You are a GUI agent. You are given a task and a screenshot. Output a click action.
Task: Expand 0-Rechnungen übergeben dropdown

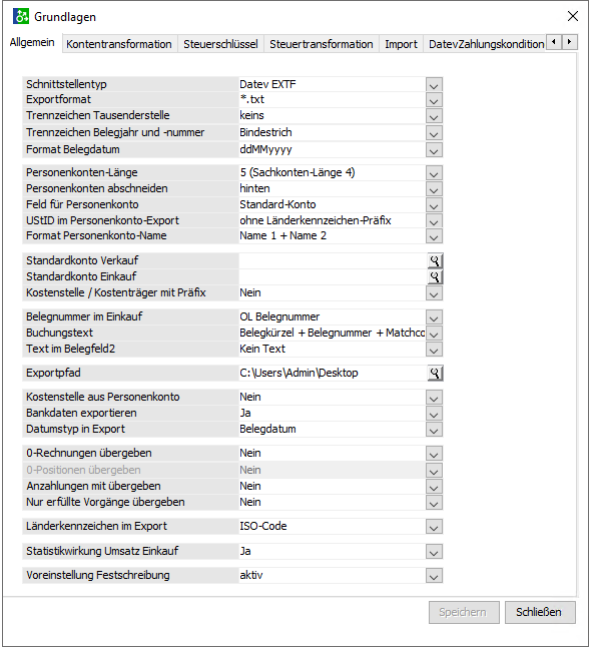point(434,453)
